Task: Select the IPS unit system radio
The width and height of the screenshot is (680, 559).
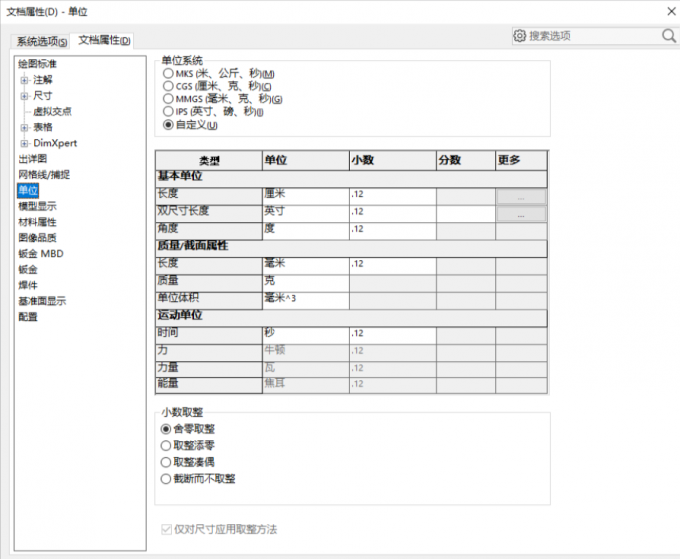Action: [x=168, y=111]
